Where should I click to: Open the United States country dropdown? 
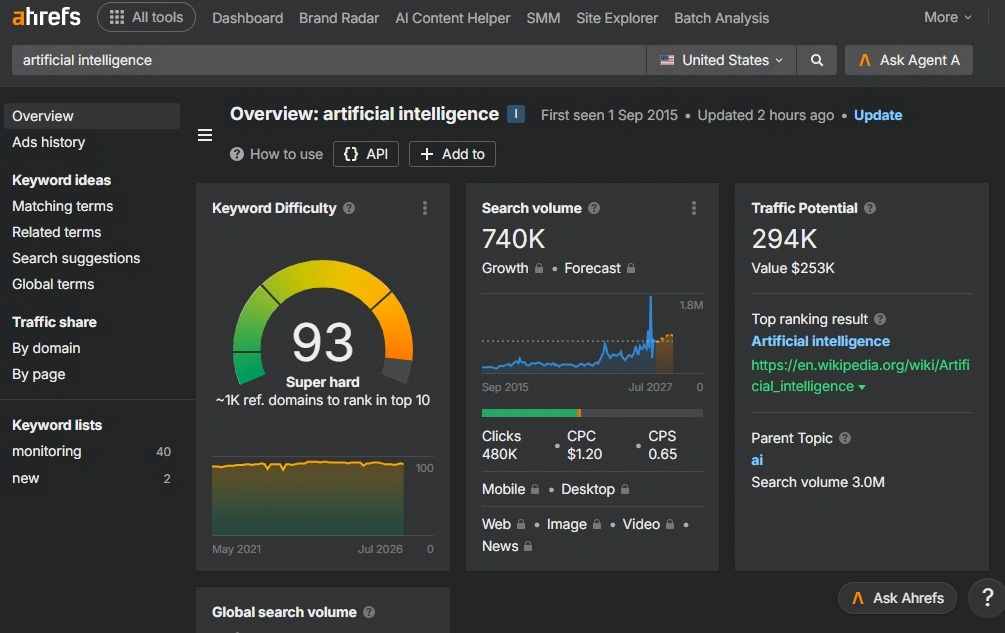click(721, 60)
